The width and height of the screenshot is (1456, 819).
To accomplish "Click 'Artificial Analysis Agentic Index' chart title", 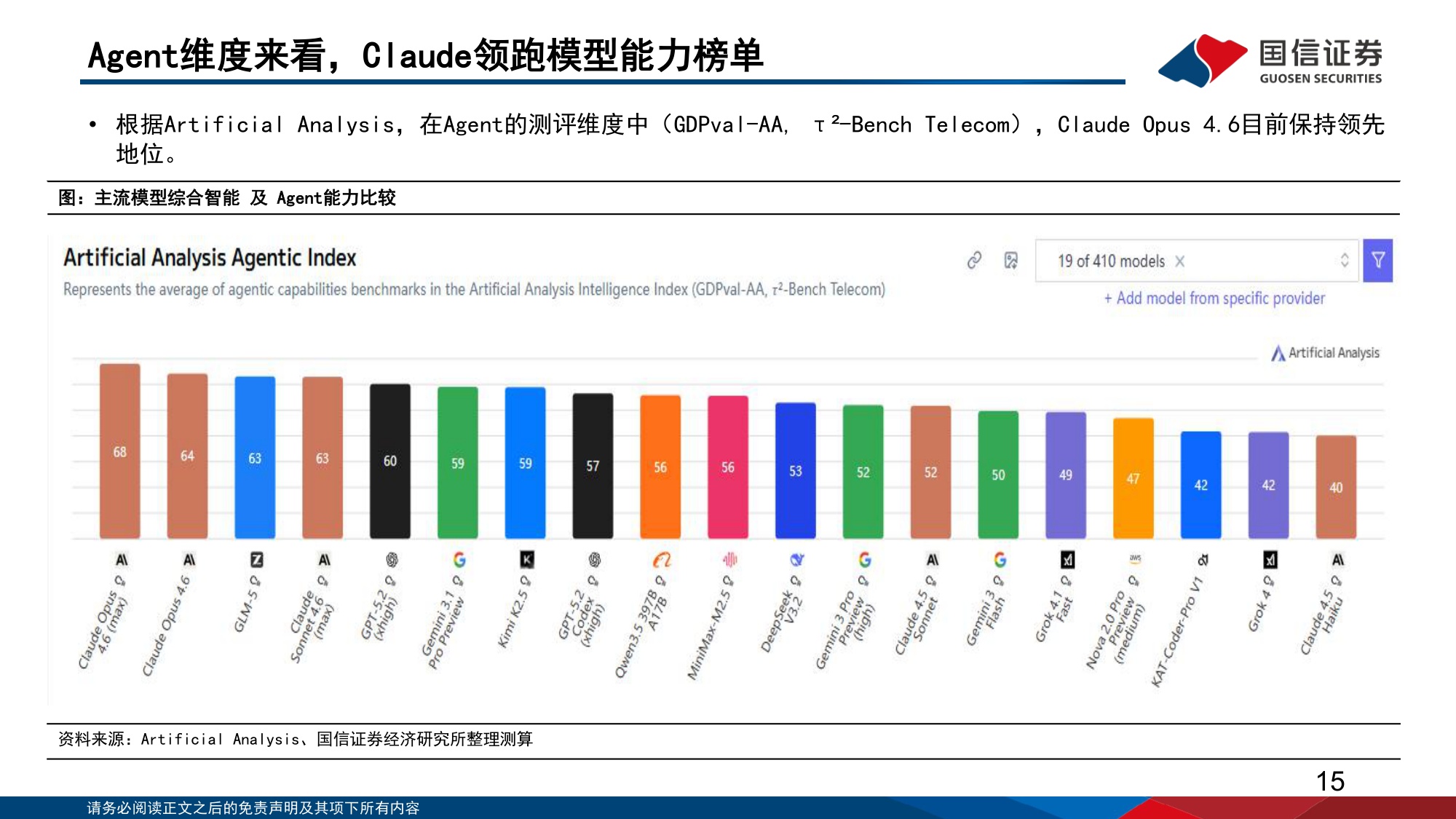I will pos(210,258).
